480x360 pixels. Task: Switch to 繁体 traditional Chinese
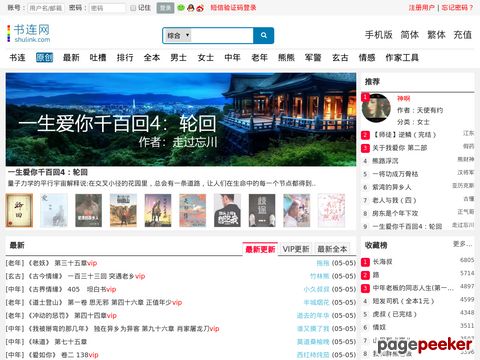tap(436, 35)
